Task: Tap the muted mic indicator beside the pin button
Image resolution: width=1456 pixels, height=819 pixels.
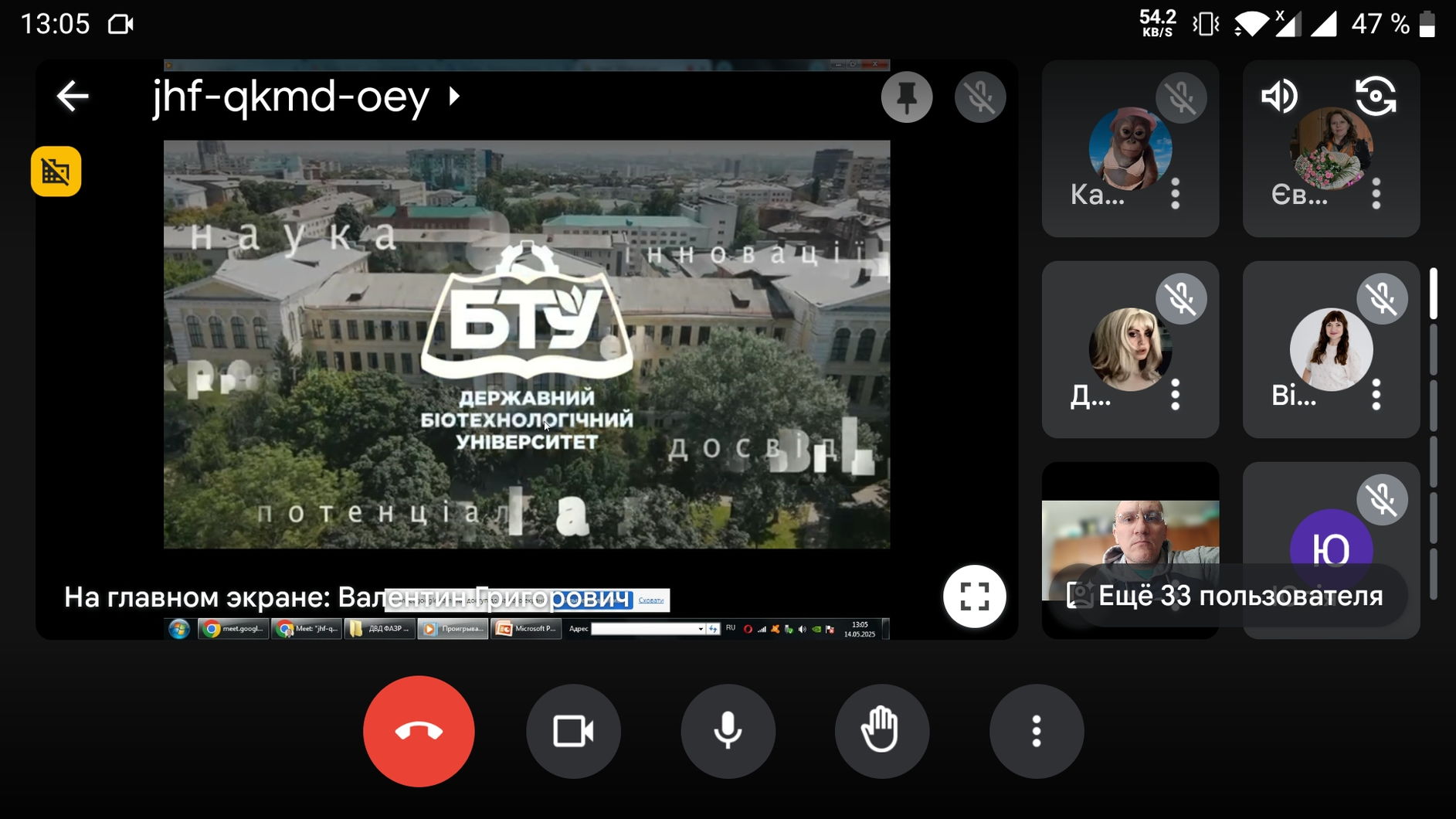Action: (x=980, y=97)
